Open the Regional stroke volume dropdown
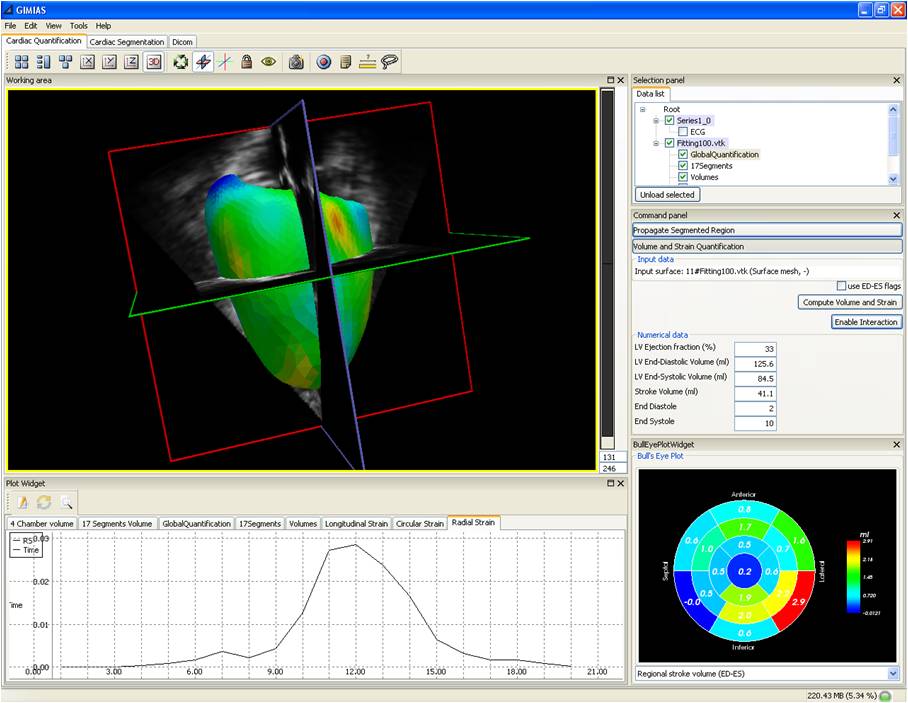 [x=893, y=674]
